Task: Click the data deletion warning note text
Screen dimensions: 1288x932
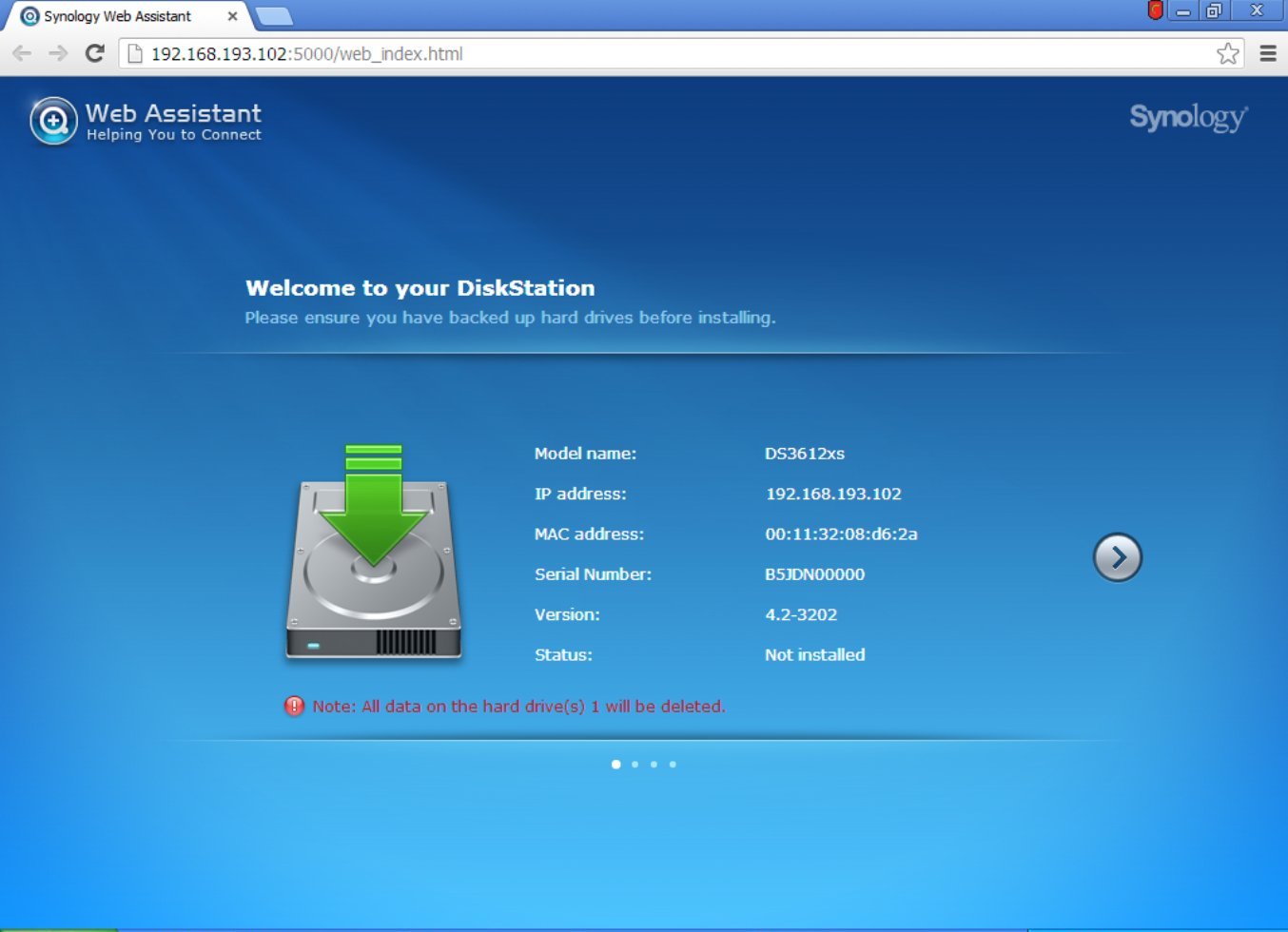Action: click(518, 707)
